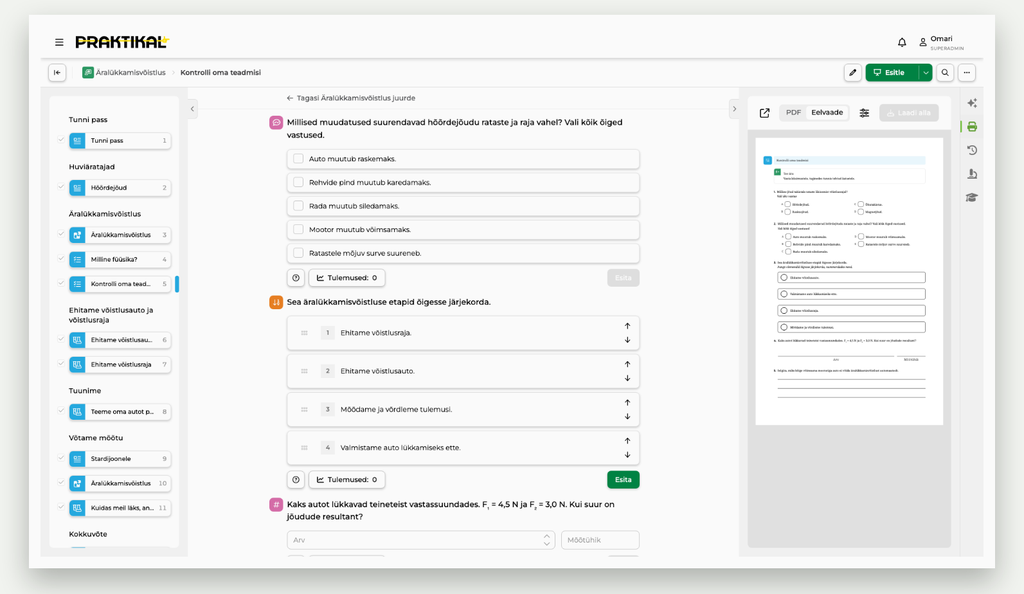Switch to the PDF tab
This screenshot has width=1024, height=594.
pos(793,112)
